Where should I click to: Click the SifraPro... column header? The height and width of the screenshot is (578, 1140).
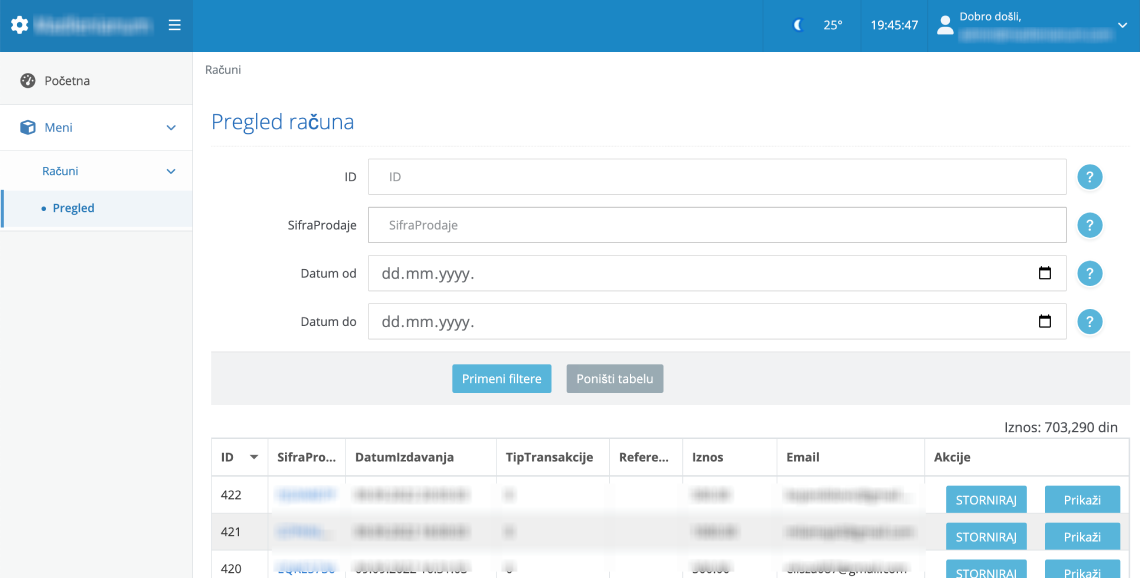coord(307,457)
